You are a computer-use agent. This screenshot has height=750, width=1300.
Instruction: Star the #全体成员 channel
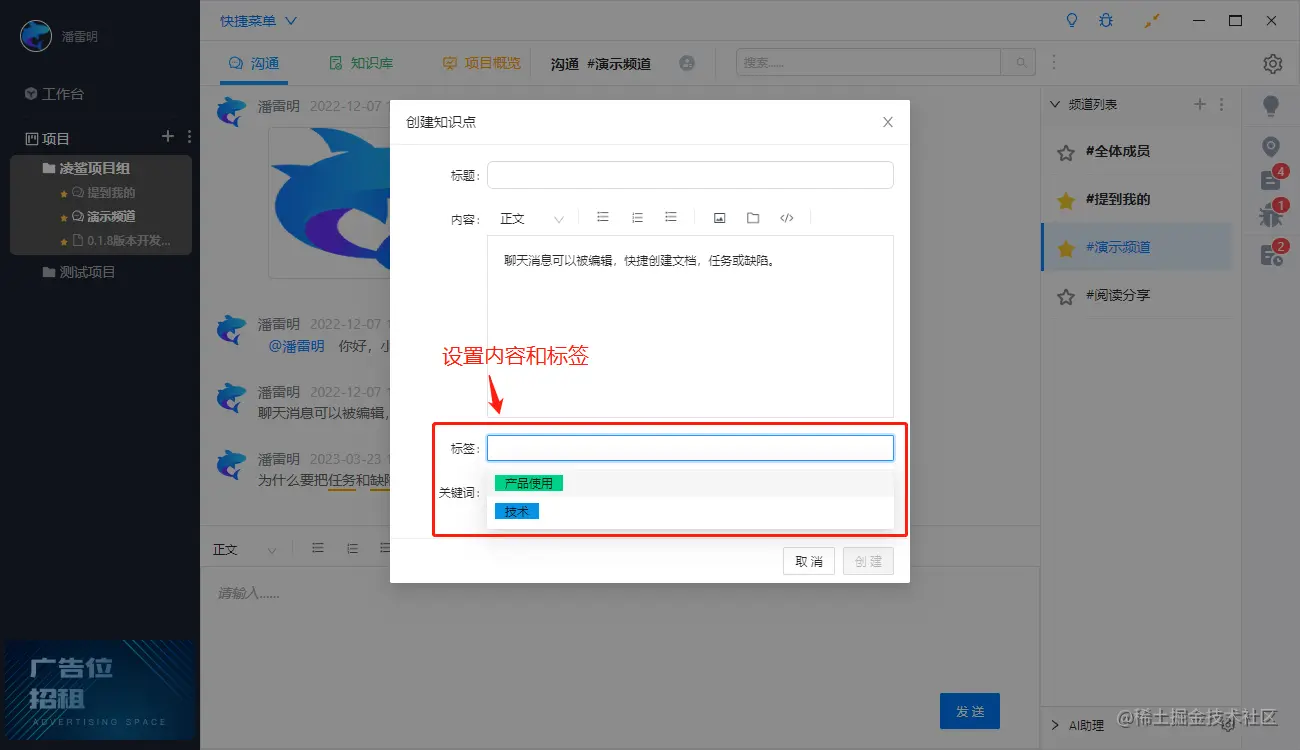pos(1065,152)
